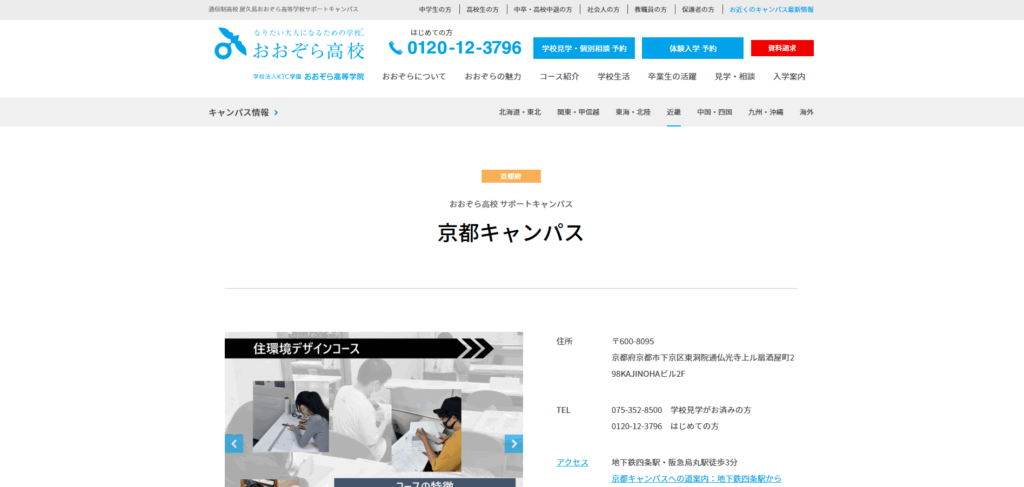Select 東海・北陸 region tab
The width and height of the screenshot is (1024, 487).
[633, 112]
